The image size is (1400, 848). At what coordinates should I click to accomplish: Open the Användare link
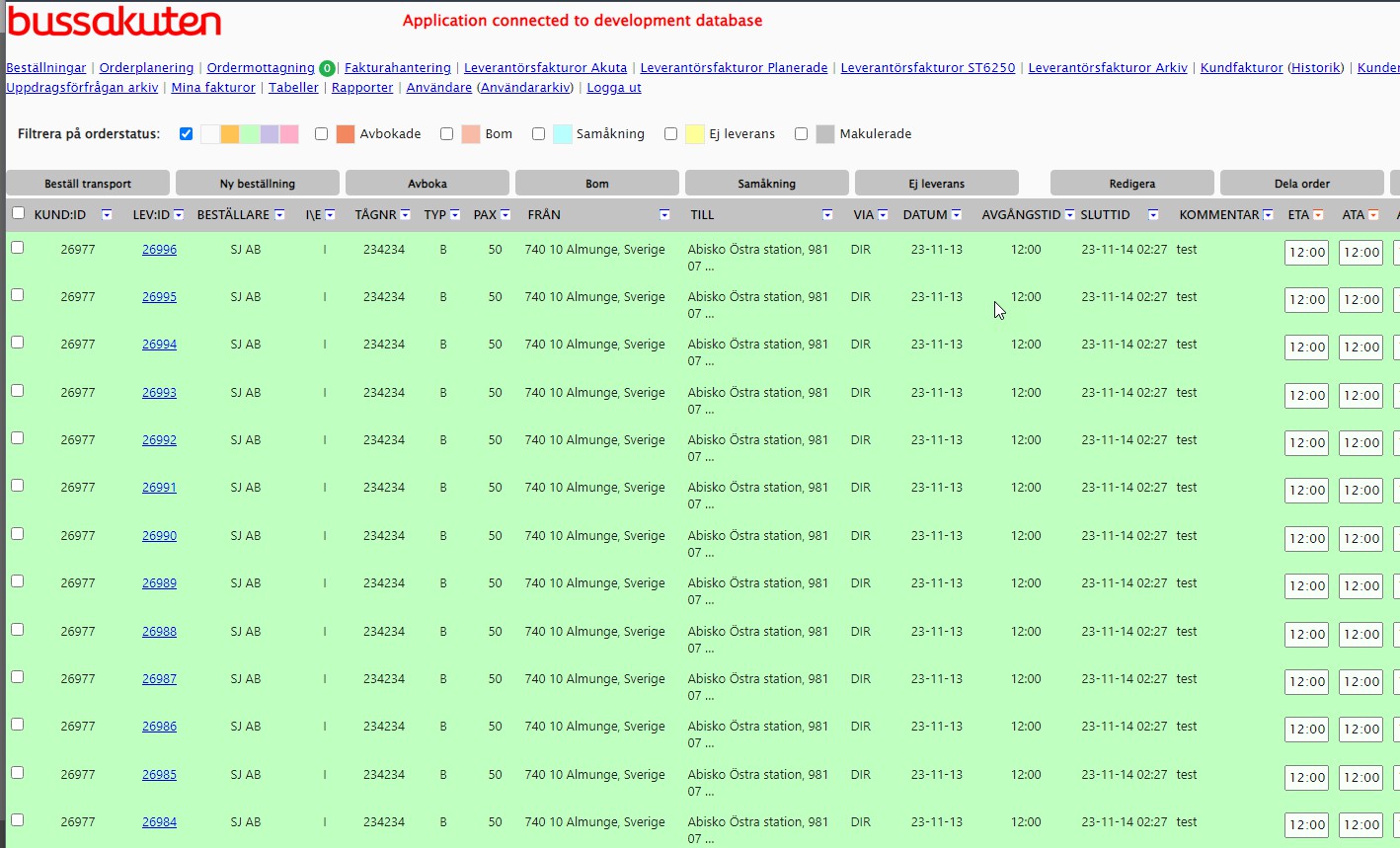click(x=439, y=88)
